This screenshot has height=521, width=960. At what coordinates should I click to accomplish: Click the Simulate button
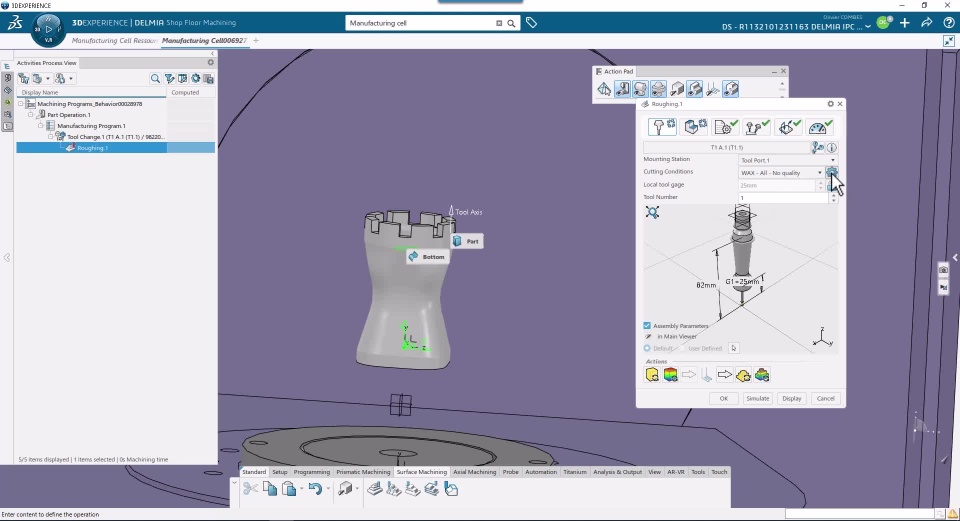pos(757,399)
